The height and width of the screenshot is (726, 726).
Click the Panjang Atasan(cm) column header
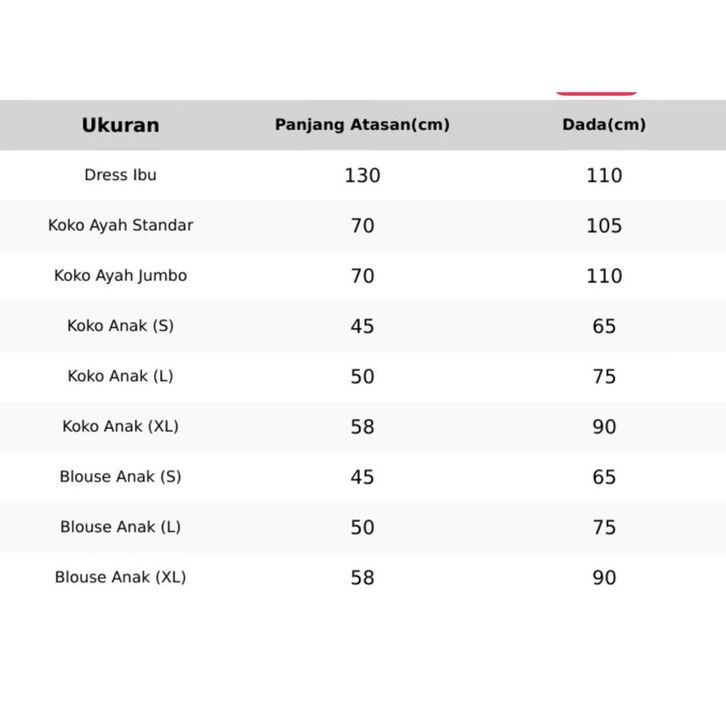362,125
